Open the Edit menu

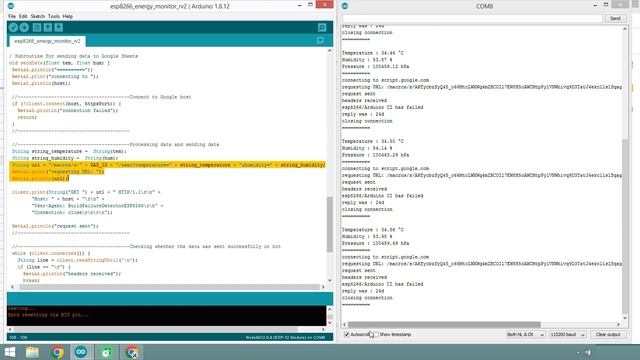coord(23,16)
